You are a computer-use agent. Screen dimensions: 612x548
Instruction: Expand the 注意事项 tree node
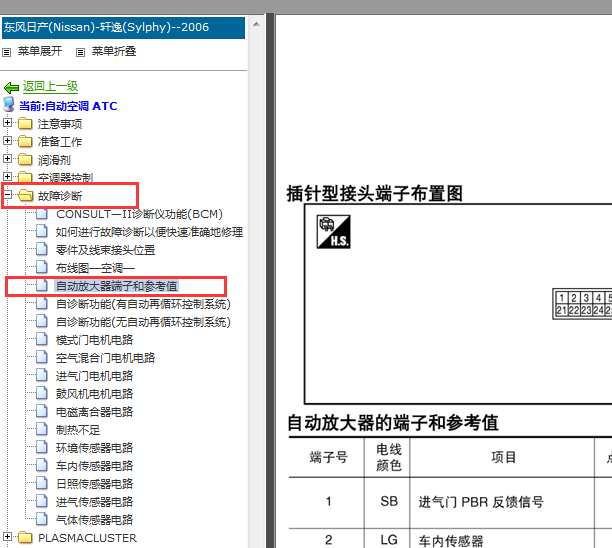click(x=7, y=123)
